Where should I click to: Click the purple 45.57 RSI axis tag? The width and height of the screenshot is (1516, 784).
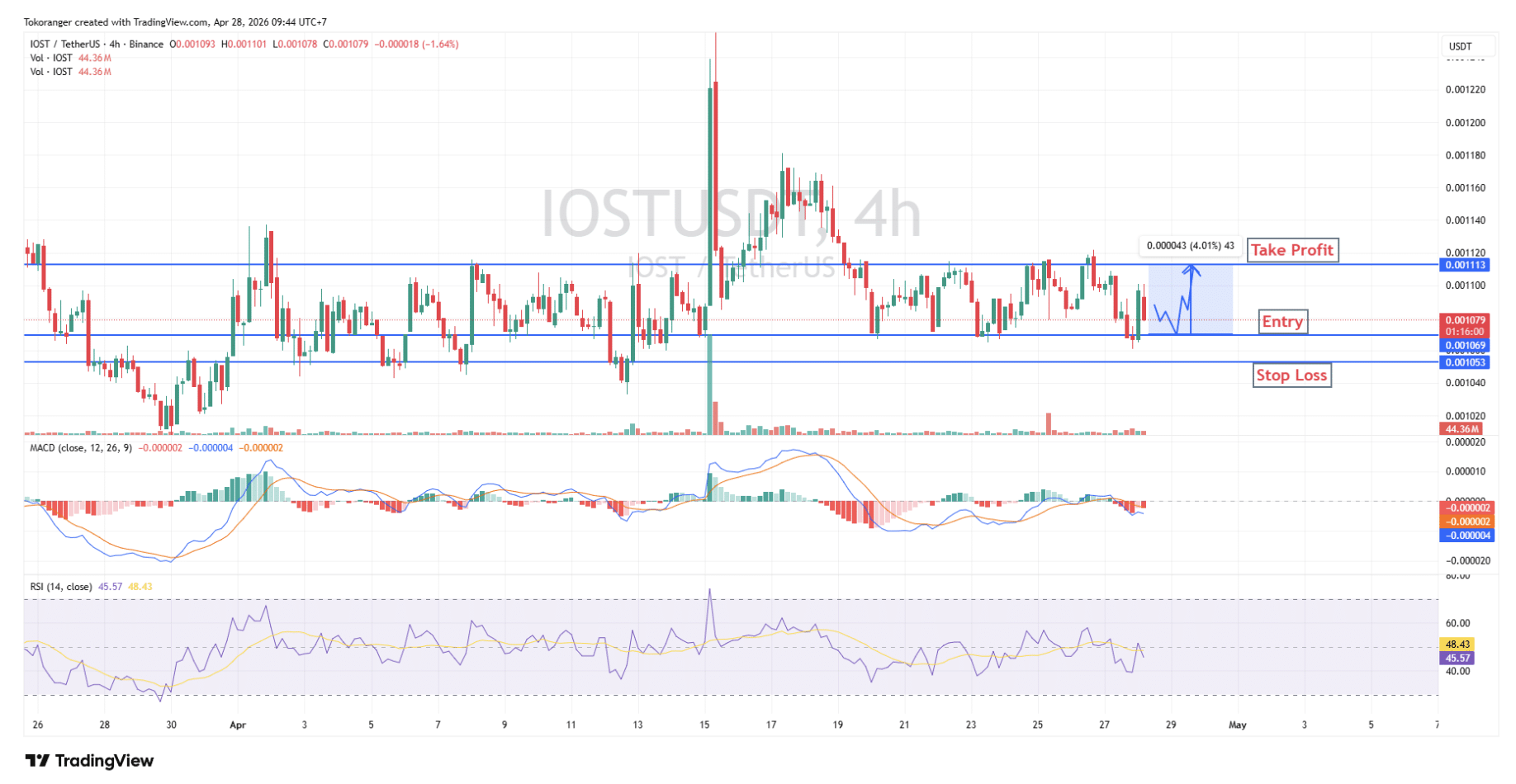pyautogui.click(x=1457, y=659)
